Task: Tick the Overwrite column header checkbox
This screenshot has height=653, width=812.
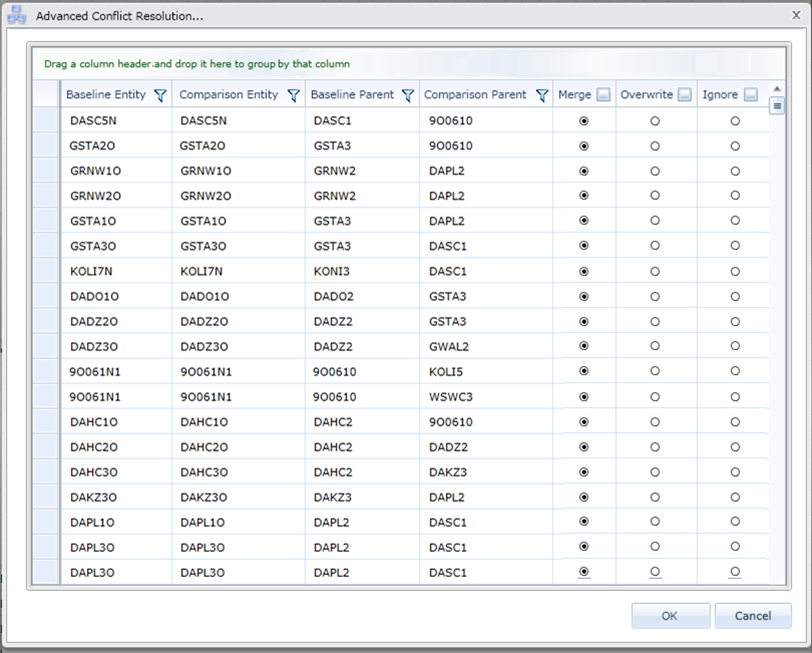Action: (684, 96)
